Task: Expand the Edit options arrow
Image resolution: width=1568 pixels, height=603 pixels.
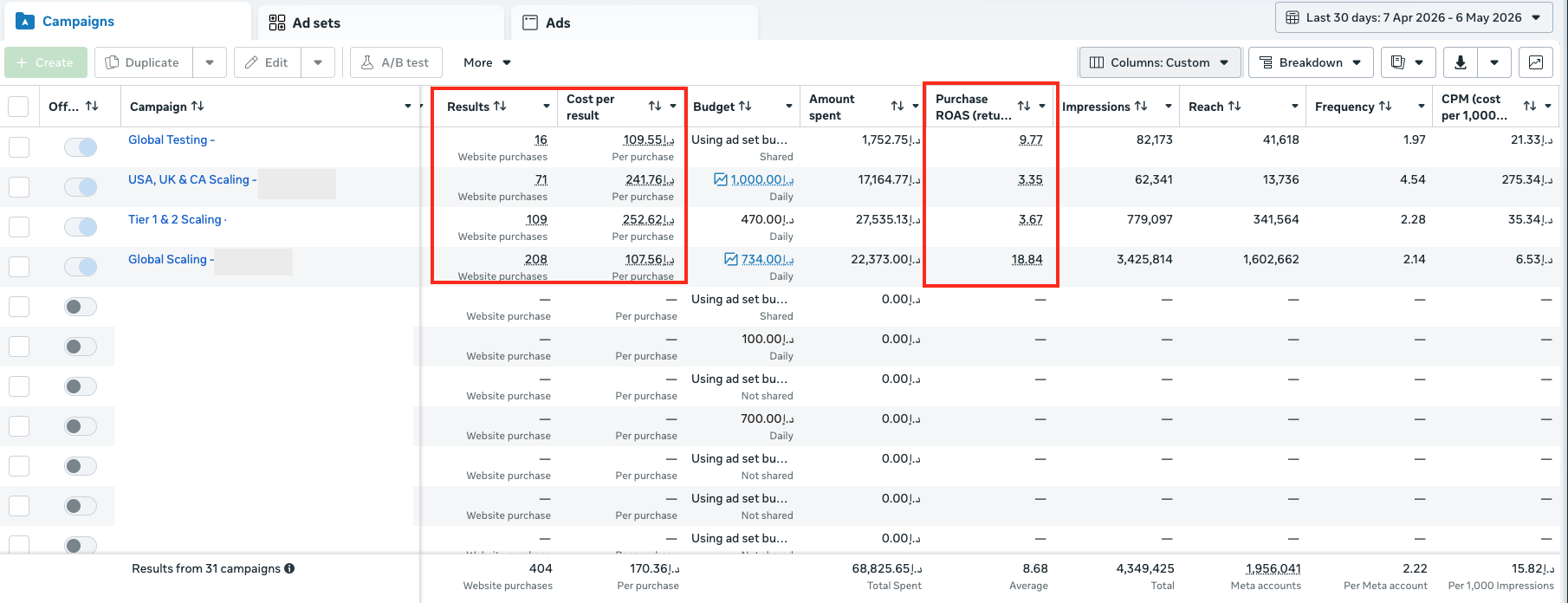Action: point(318,62)
